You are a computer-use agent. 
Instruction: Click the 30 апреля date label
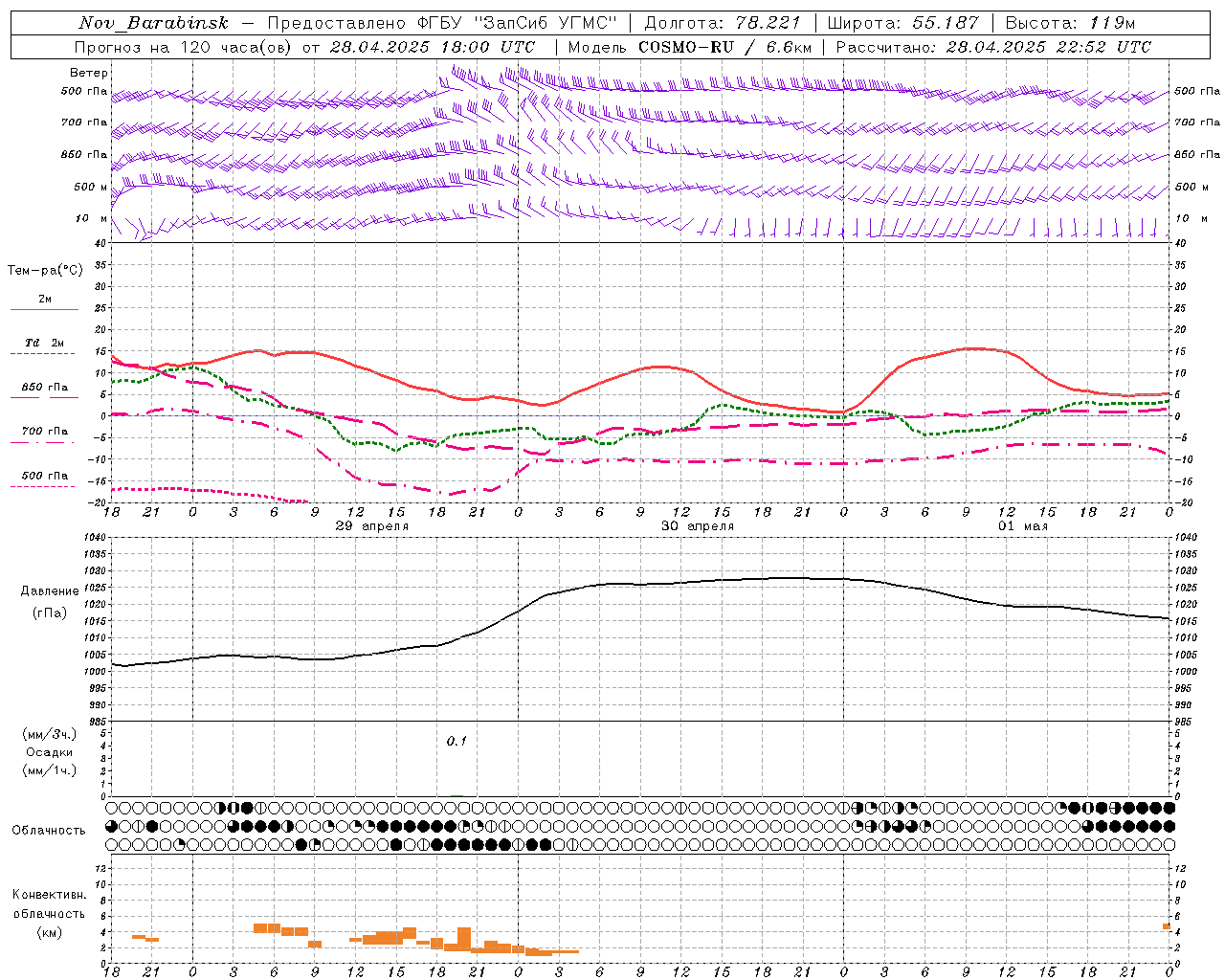coord(698,526)
